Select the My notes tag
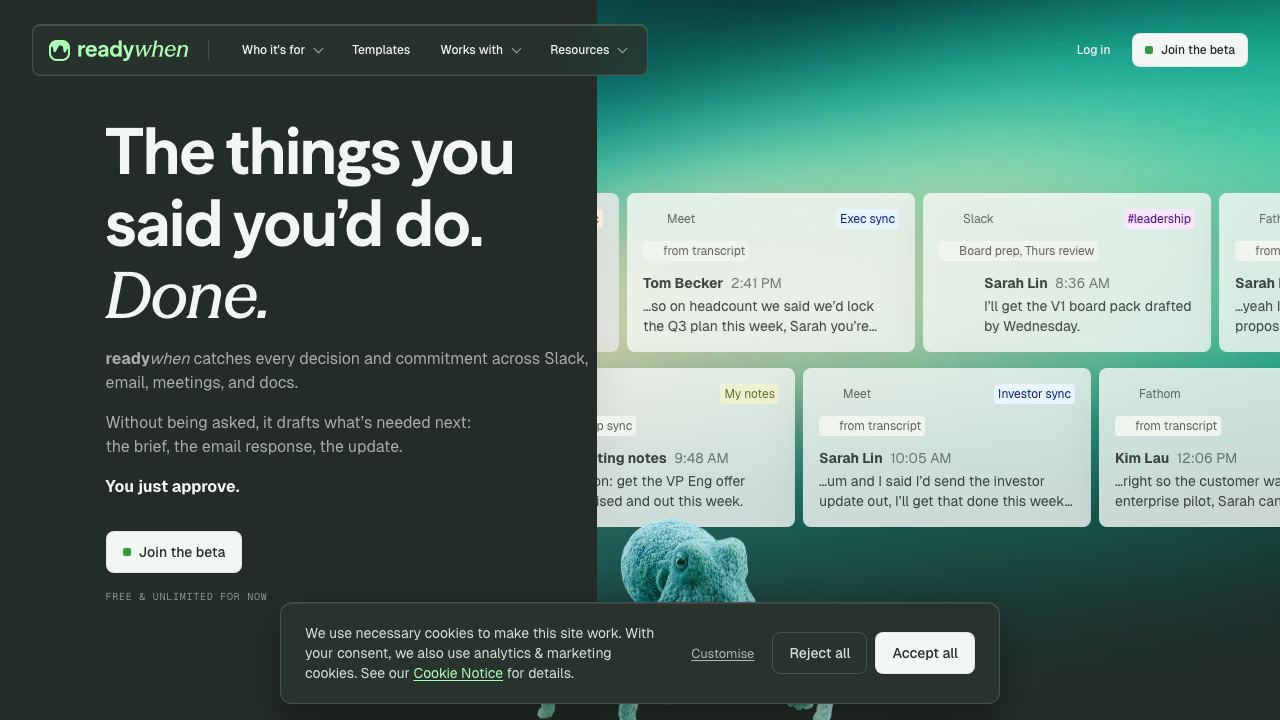The width and height of the screenshot is (1280, 720). (x=749, y=394)
